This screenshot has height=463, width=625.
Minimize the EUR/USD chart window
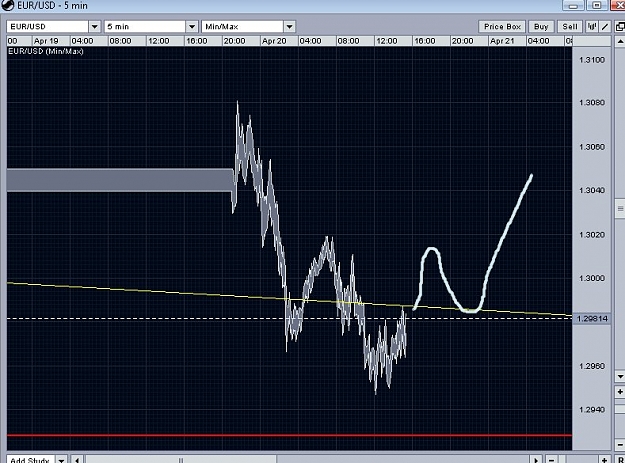[x=573, y=5]
